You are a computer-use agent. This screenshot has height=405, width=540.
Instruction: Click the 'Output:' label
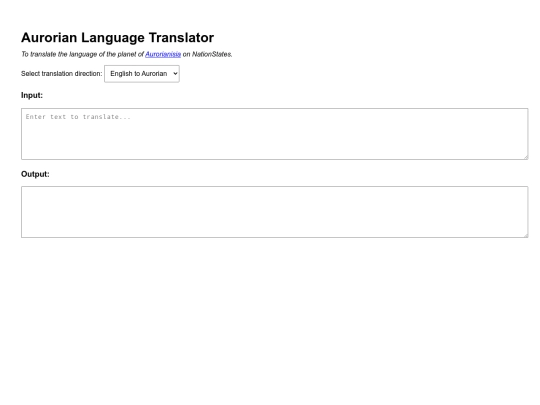[35, 174]
